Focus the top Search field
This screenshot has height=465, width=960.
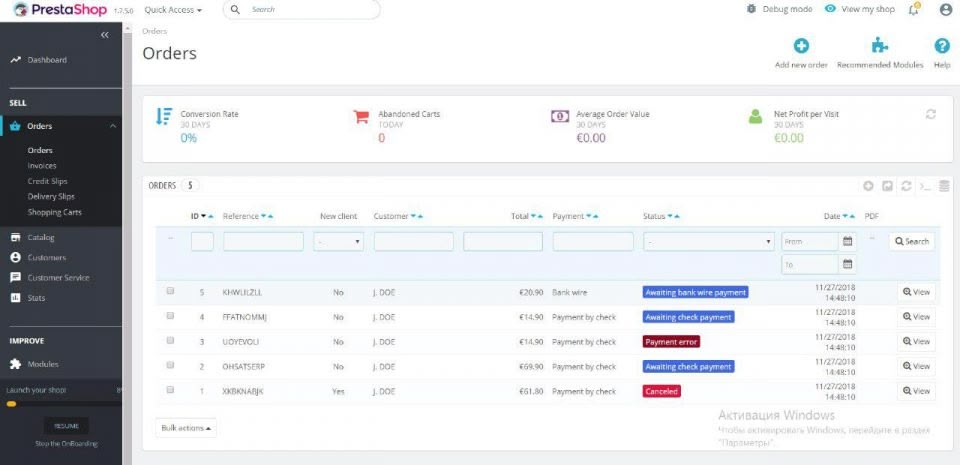301,10
